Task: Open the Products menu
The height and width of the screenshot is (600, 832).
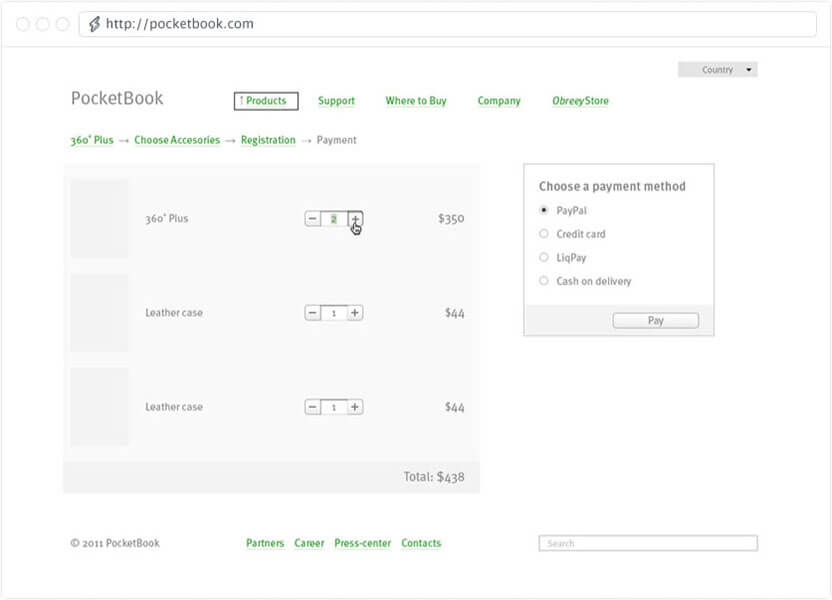Action: [266, 101]
